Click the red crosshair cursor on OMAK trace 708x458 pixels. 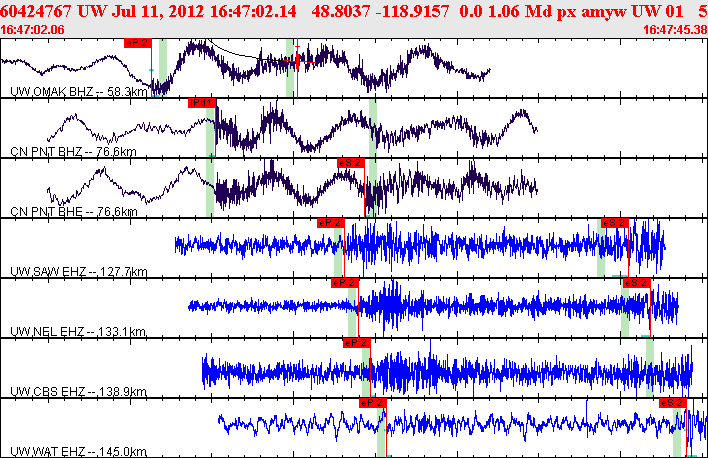[x=297, y=61]
